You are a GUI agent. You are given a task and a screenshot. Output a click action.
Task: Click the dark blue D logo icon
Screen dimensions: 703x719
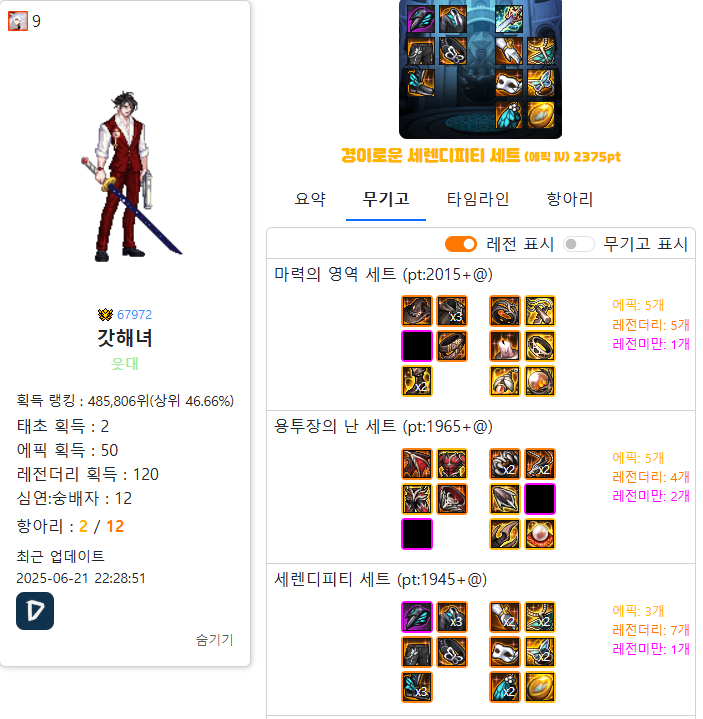35,611
